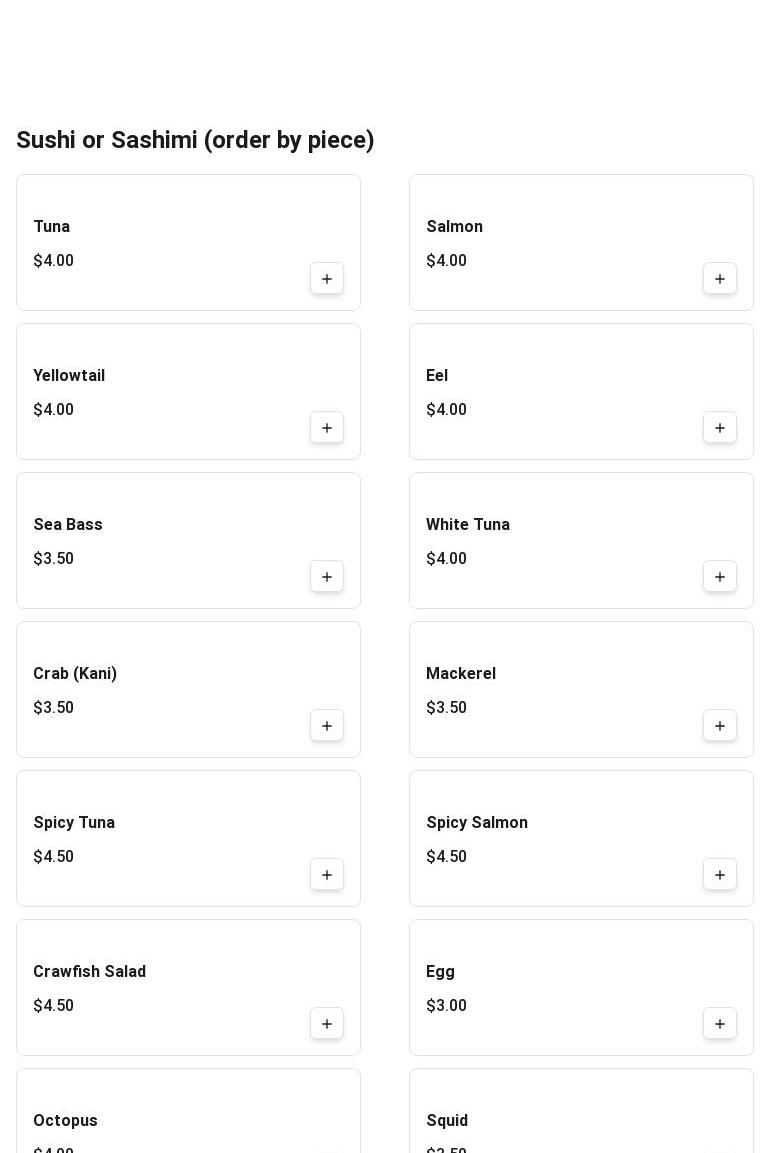Screen dimensions: 770x1153
Task: Add Spicy Tuna to cart
Action: 327,875
